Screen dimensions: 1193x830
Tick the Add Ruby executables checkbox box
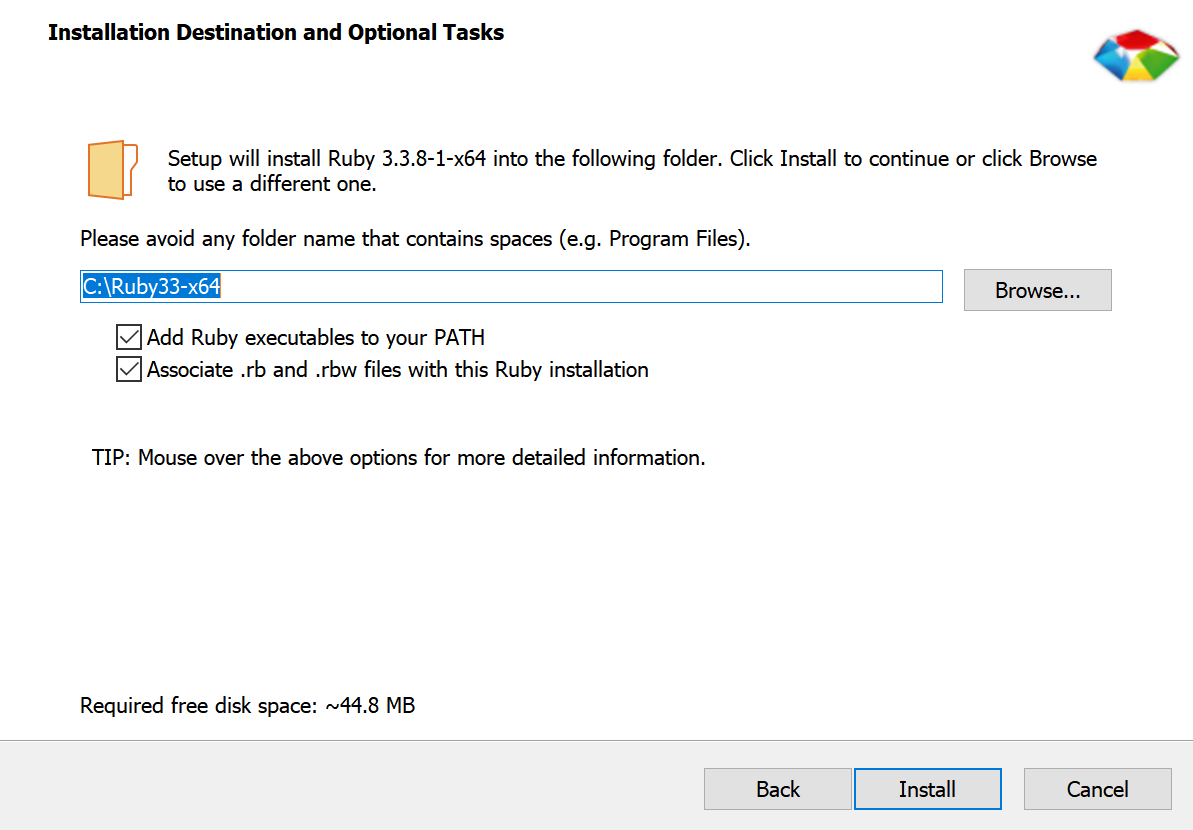[128, 337]
